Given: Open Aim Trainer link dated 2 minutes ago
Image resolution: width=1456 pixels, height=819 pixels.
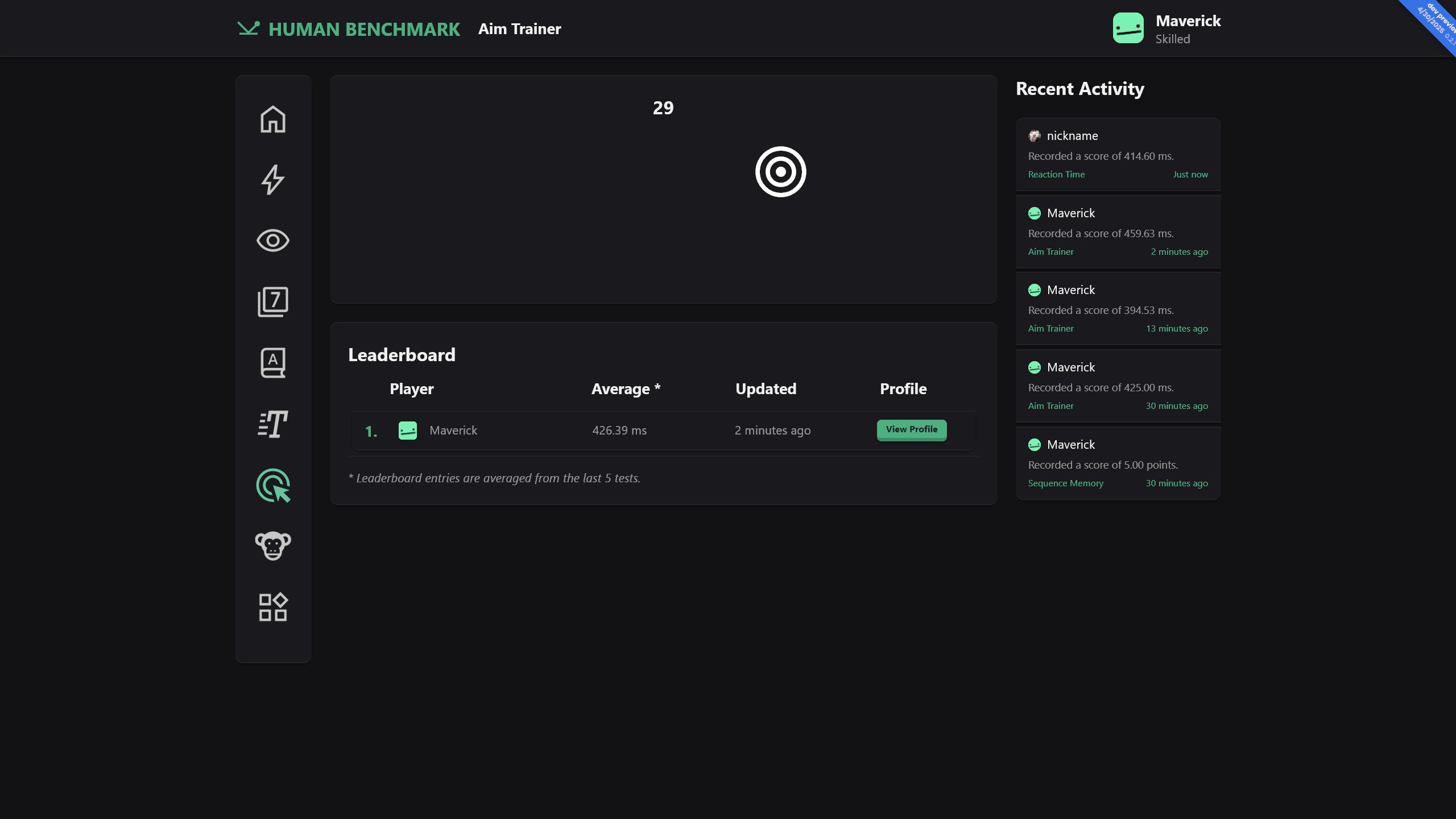Looking at the screenshot, I should tap(1050, 251).
